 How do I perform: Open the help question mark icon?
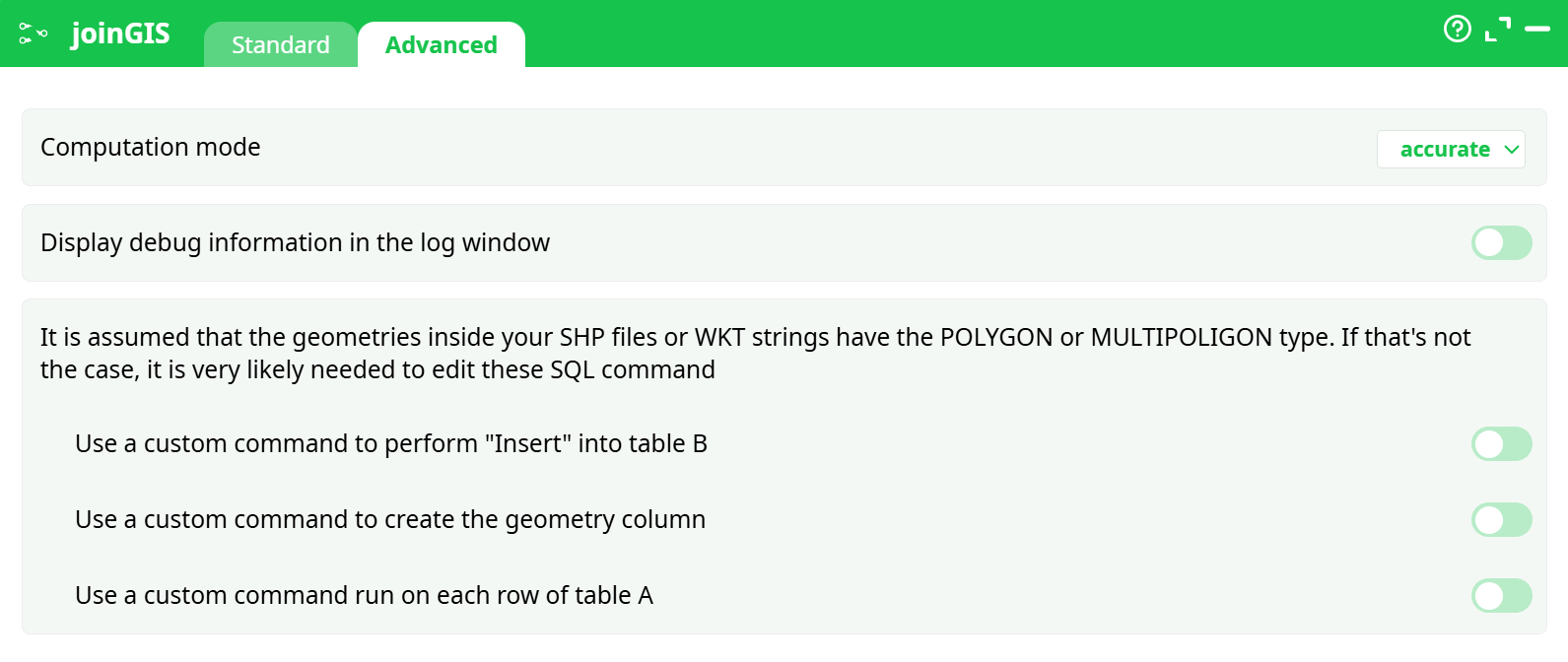click(x=1457, y=30)
